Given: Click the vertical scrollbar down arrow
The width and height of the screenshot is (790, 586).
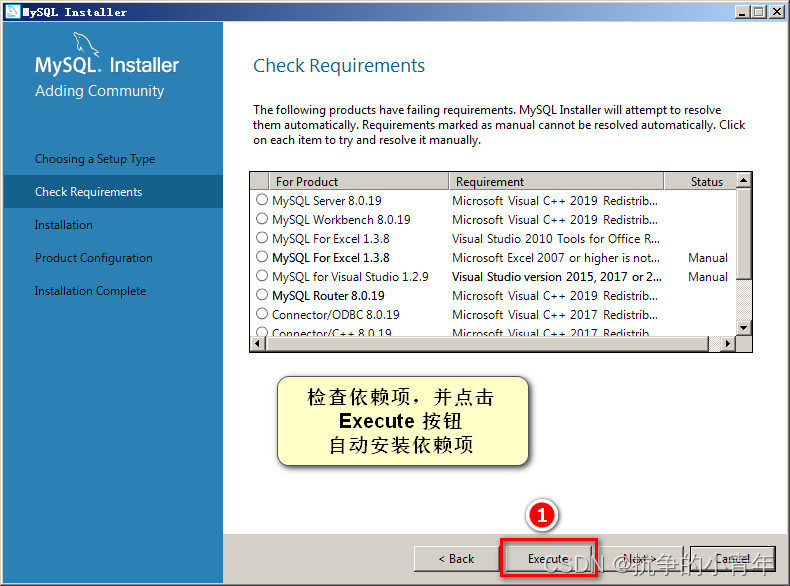Looking at the screenshot, I should [x=744, y=328].
